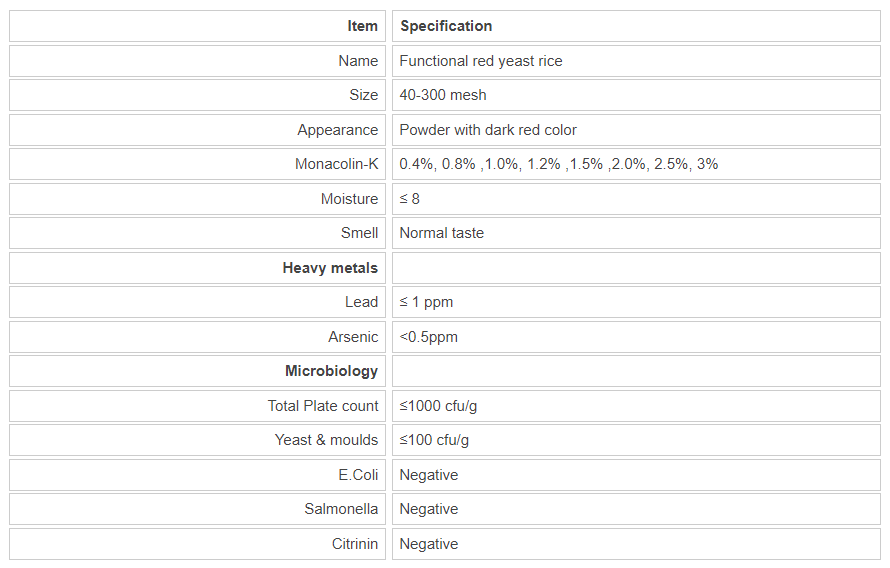The image size is (890, 568).
Task: Click the '≤ 1 ppm' Lead value
Action: click(x=426, y=302)
